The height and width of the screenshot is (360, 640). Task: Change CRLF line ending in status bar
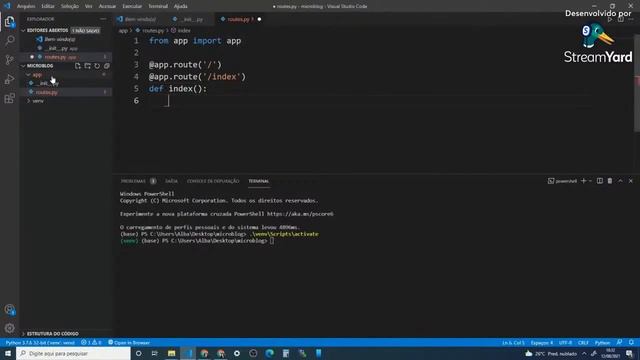(x=583, y=342)
